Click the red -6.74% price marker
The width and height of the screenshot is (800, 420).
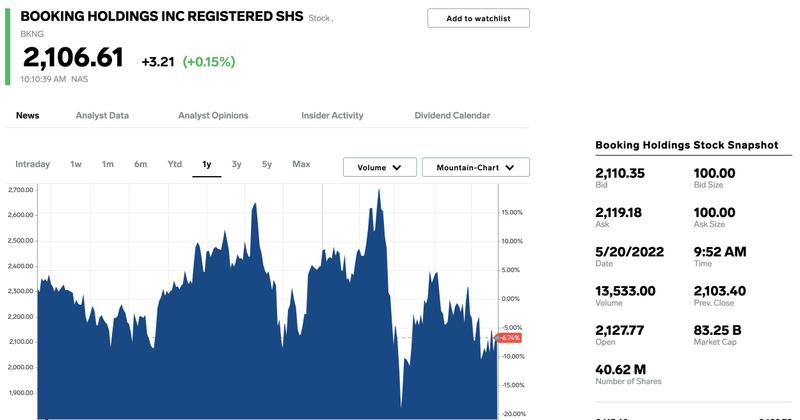(510, 338)
